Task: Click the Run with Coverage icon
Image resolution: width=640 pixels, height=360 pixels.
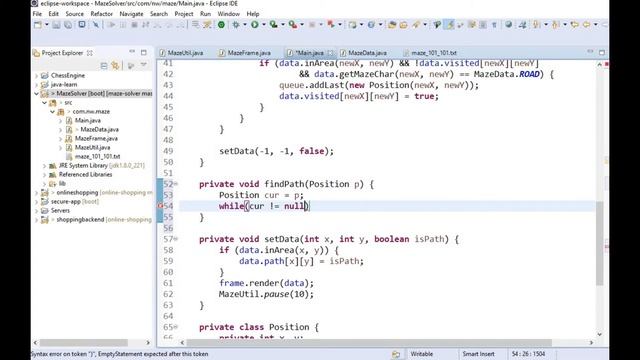Action: pyautogui.click(x=273, y=25)
